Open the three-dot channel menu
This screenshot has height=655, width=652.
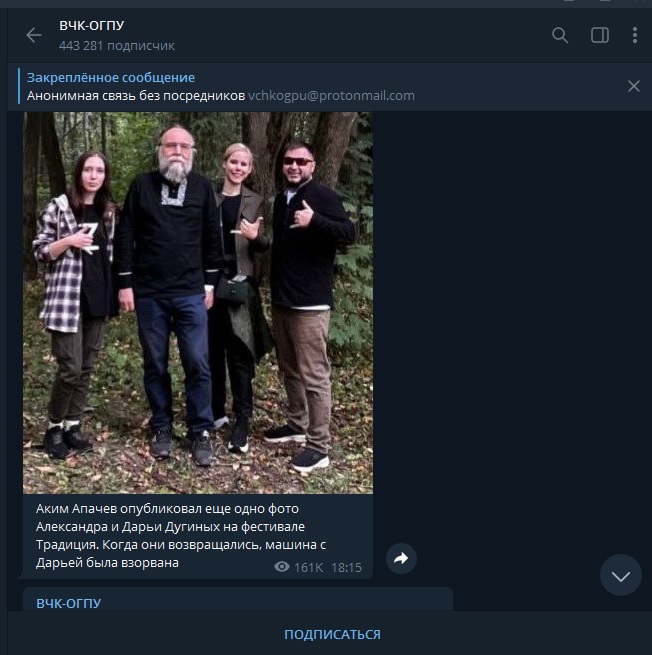click(634, 35)
